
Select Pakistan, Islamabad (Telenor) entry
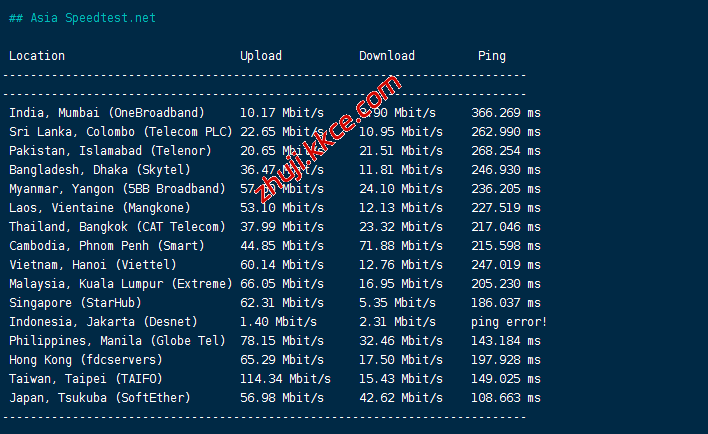tap(110, 151)
